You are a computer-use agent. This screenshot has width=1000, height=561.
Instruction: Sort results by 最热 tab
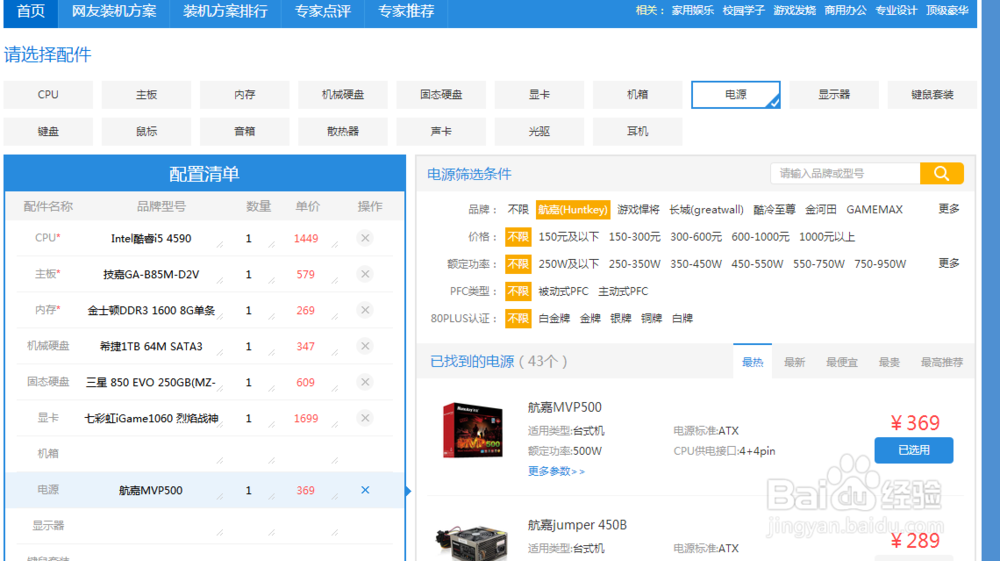click(x=753, y=361)
